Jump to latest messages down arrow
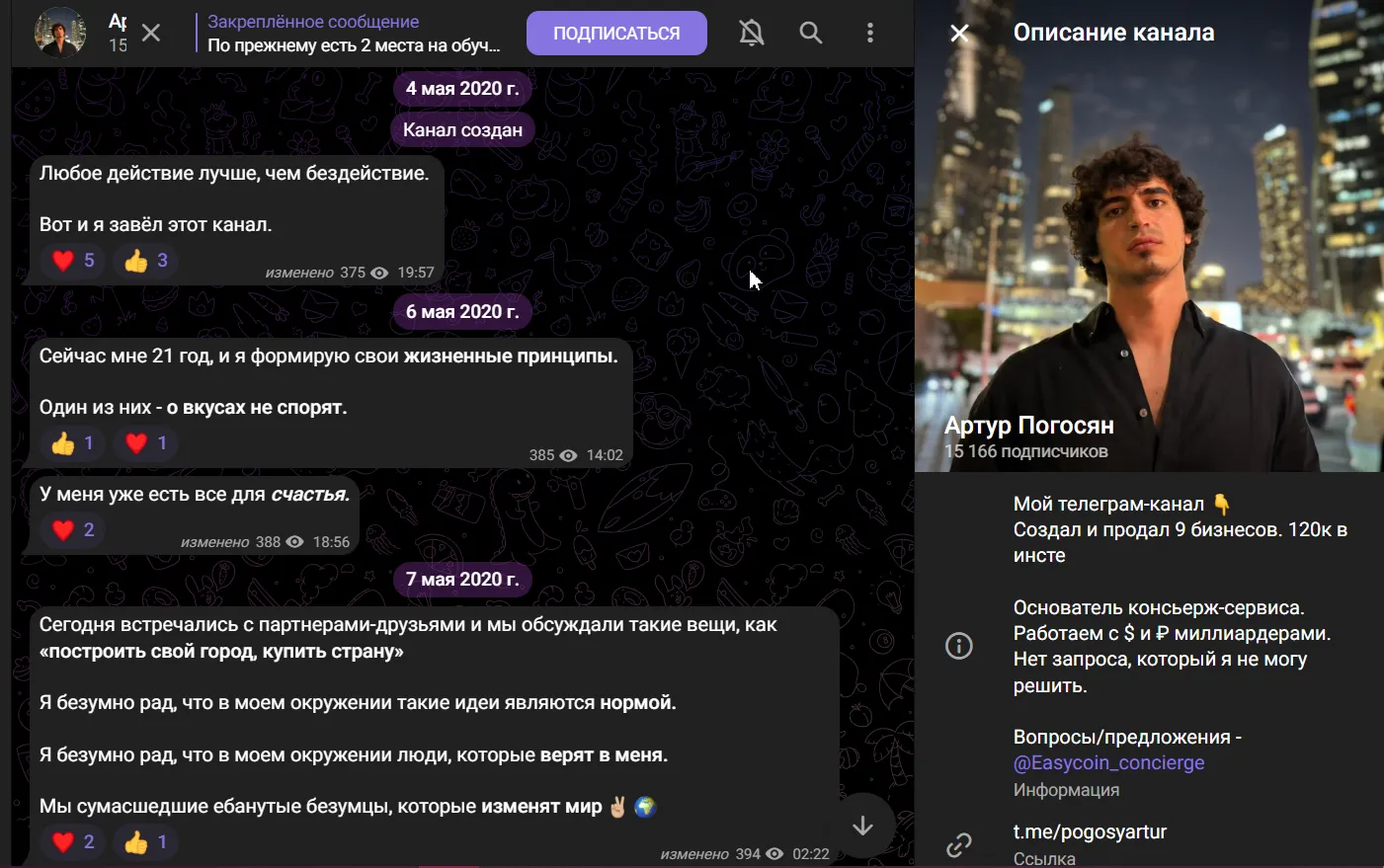The image size is (1384, 868). pyautogui.click(x=862, y=826)
